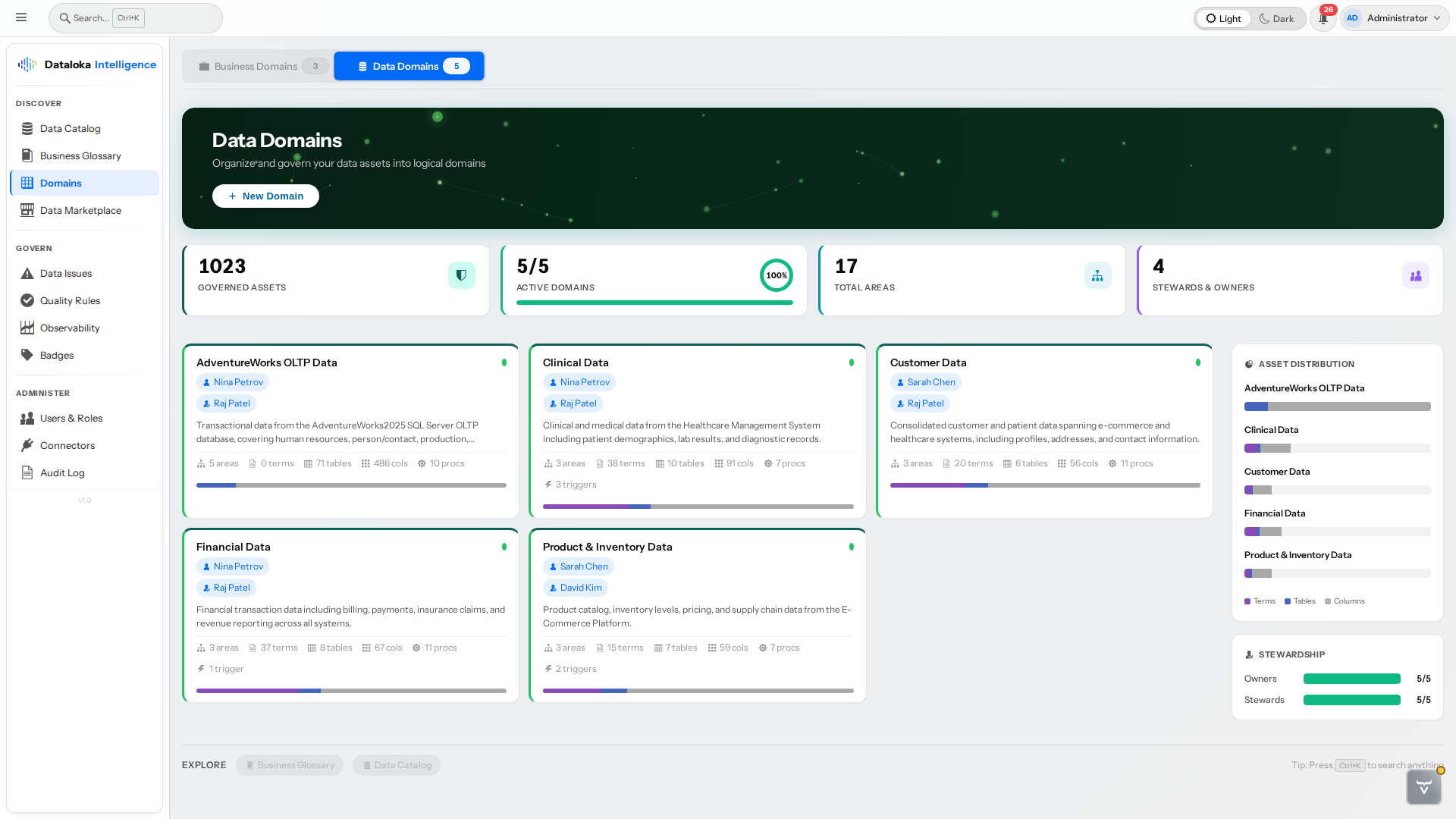Toggle the sidebar with hamburger menu
Image resolution: width=1456 pixels, height=819 pixels.
[x=21, y=17]
